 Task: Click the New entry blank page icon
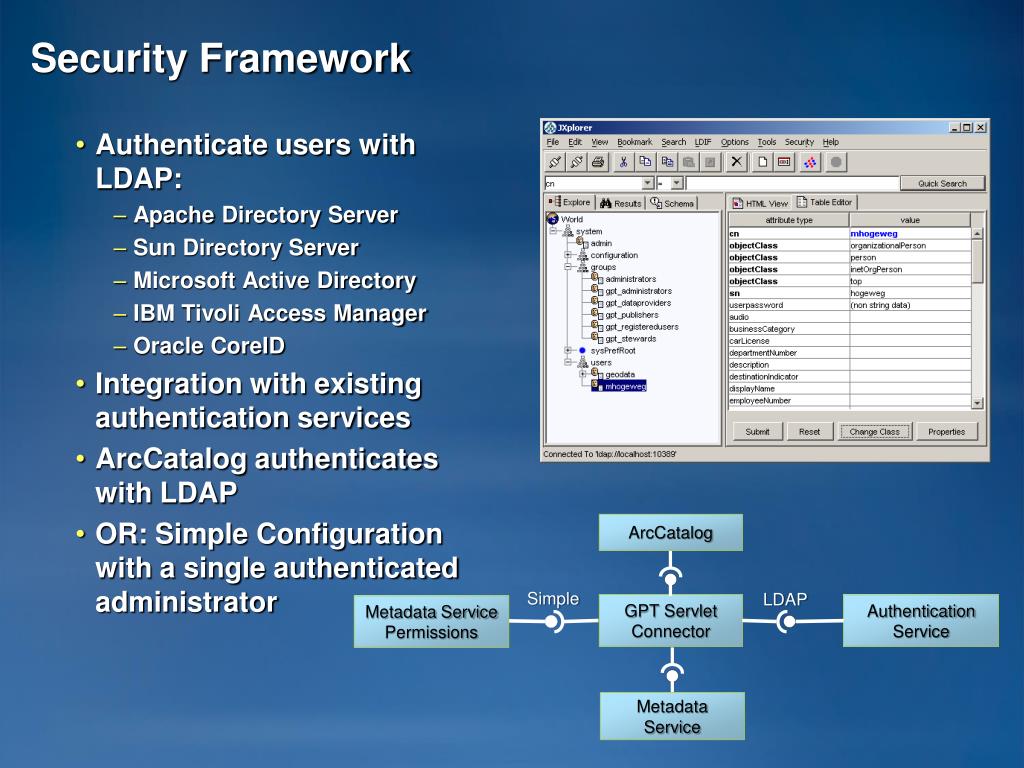(x=762, y=161)
